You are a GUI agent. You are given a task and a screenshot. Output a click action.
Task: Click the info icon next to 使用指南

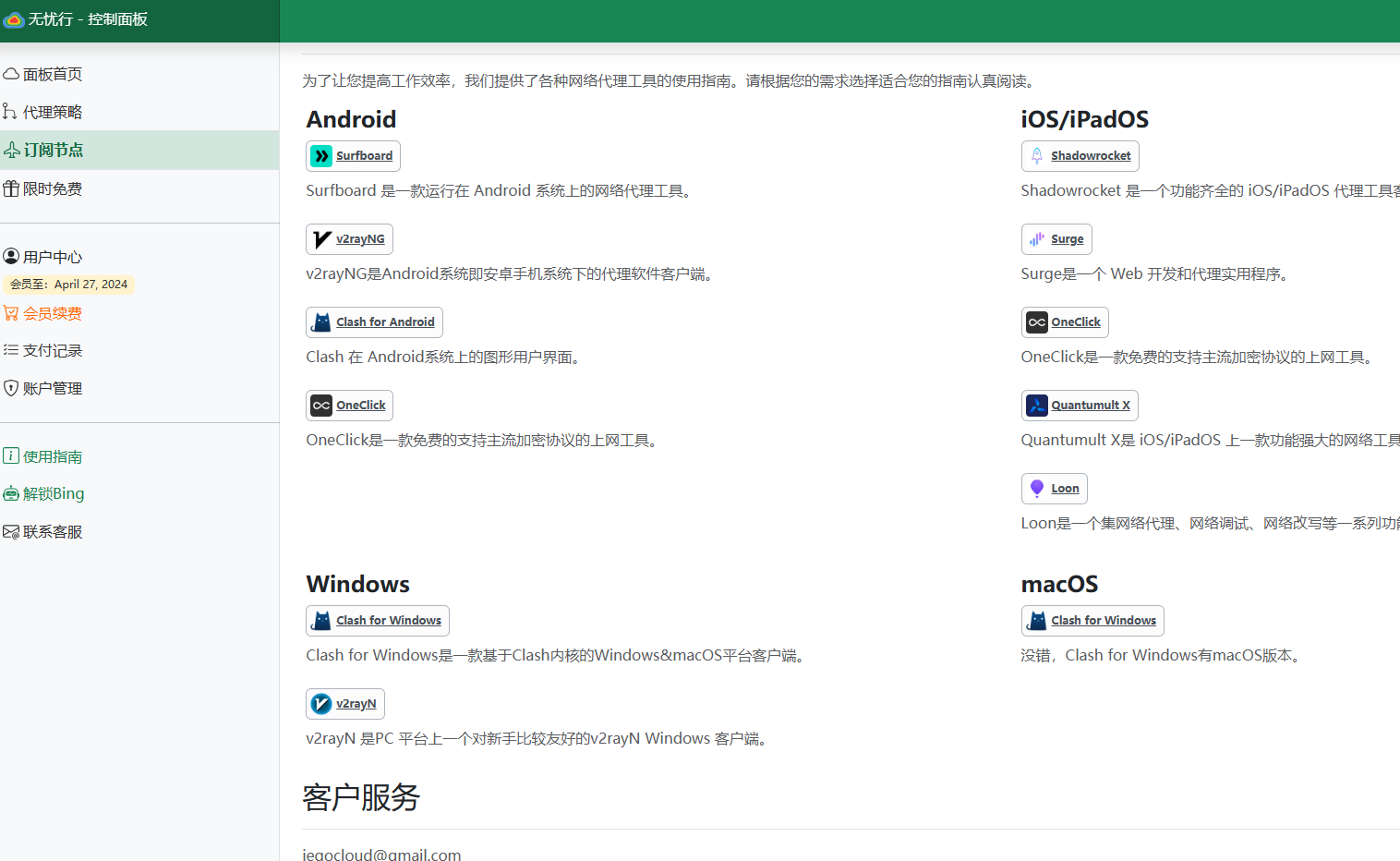click(x=11, y=455)
